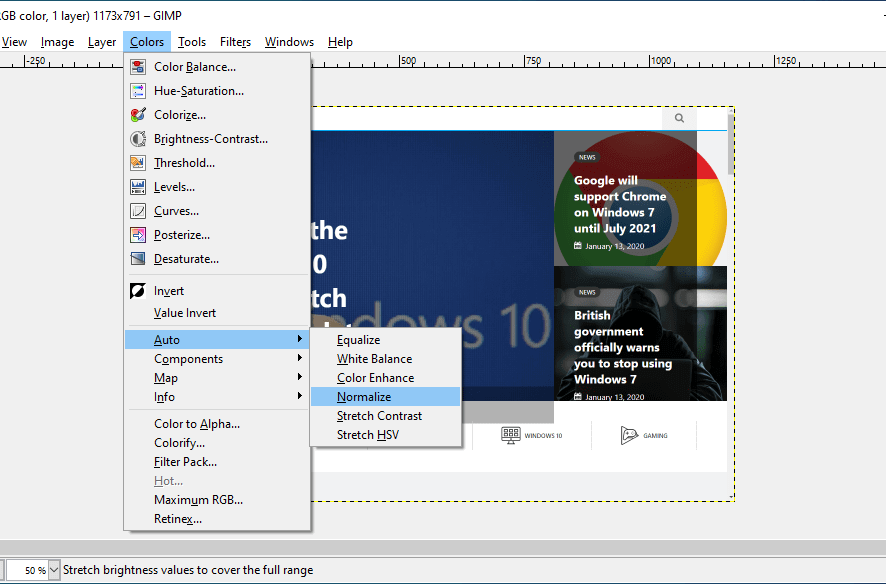
Task: Open the Color Balance dialog
Action: 217,67
